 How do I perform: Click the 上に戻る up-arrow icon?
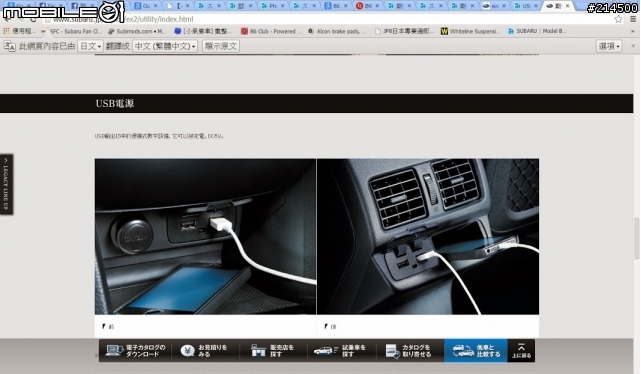pyautogui.click(x=521, y=347)
